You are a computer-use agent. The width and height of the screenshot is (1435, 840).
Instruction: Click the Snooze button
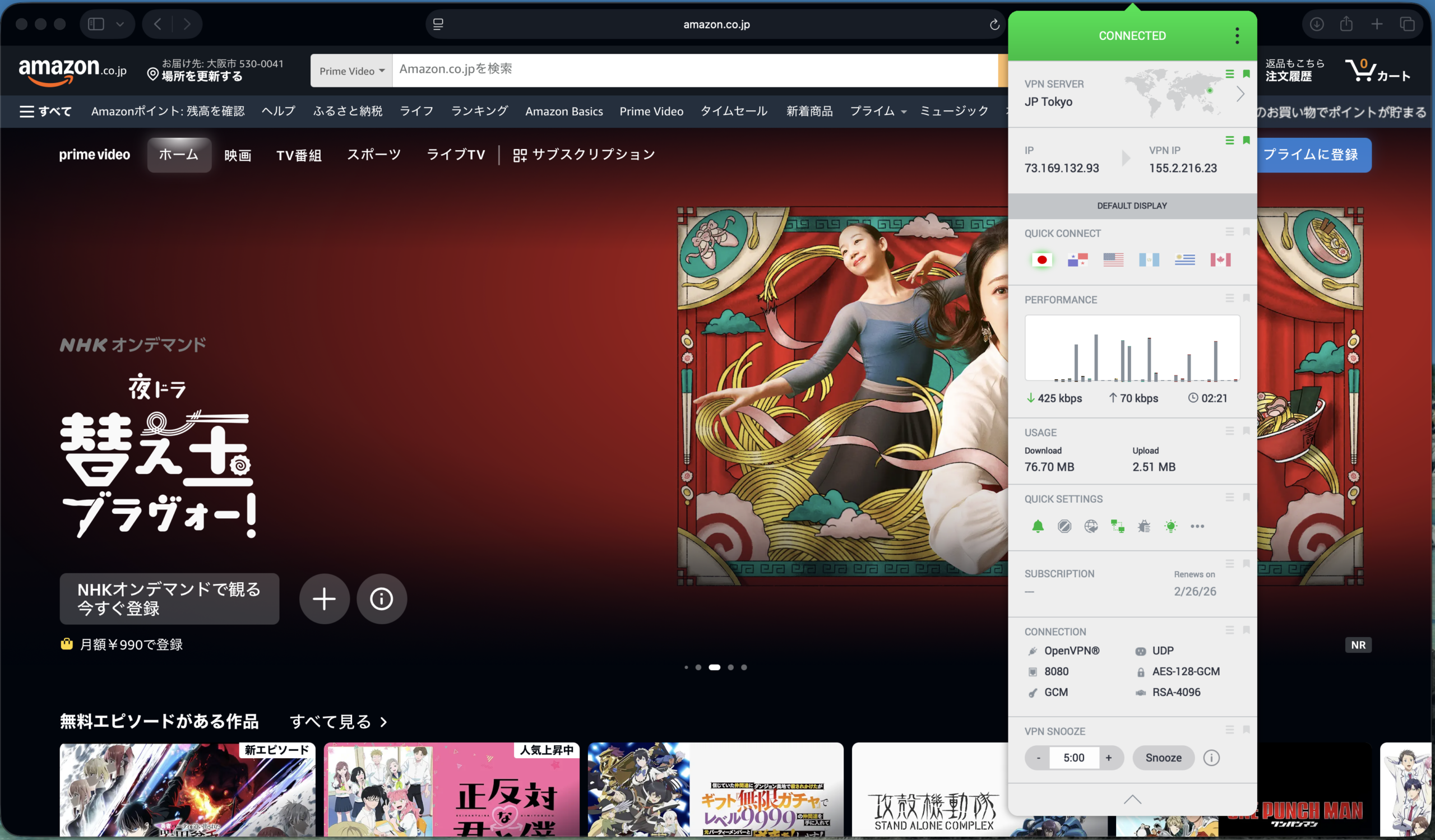pyautogui.click(x=1163, y=758)
